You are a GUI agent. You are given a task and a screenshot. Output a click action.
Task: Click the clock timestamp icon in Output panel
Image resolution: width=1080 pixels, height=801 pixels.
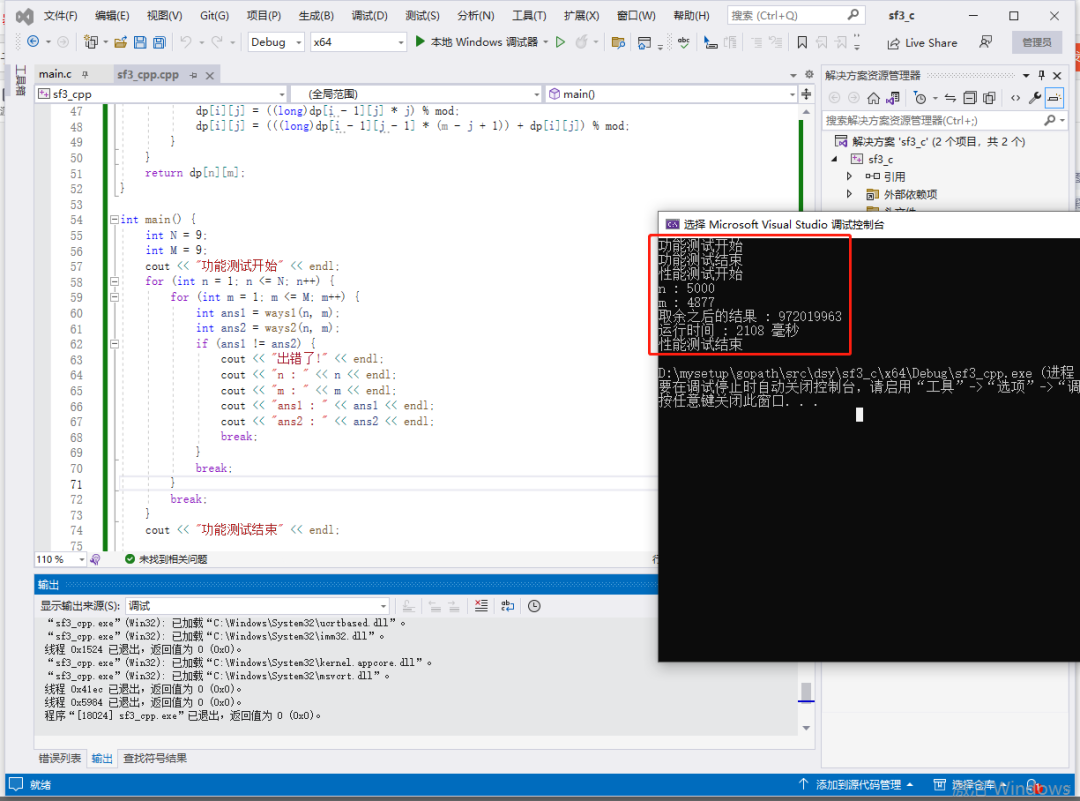[x=534, y=606]
